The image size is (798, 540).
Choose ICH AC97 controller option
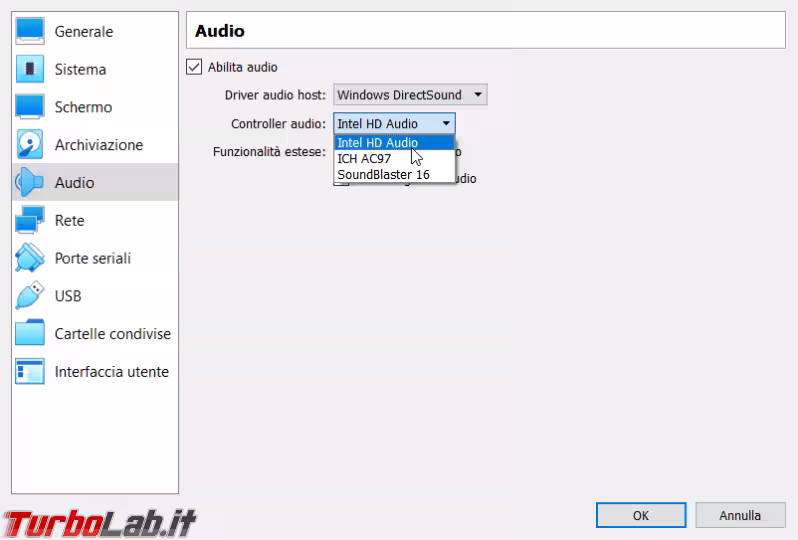click(394, 158)
